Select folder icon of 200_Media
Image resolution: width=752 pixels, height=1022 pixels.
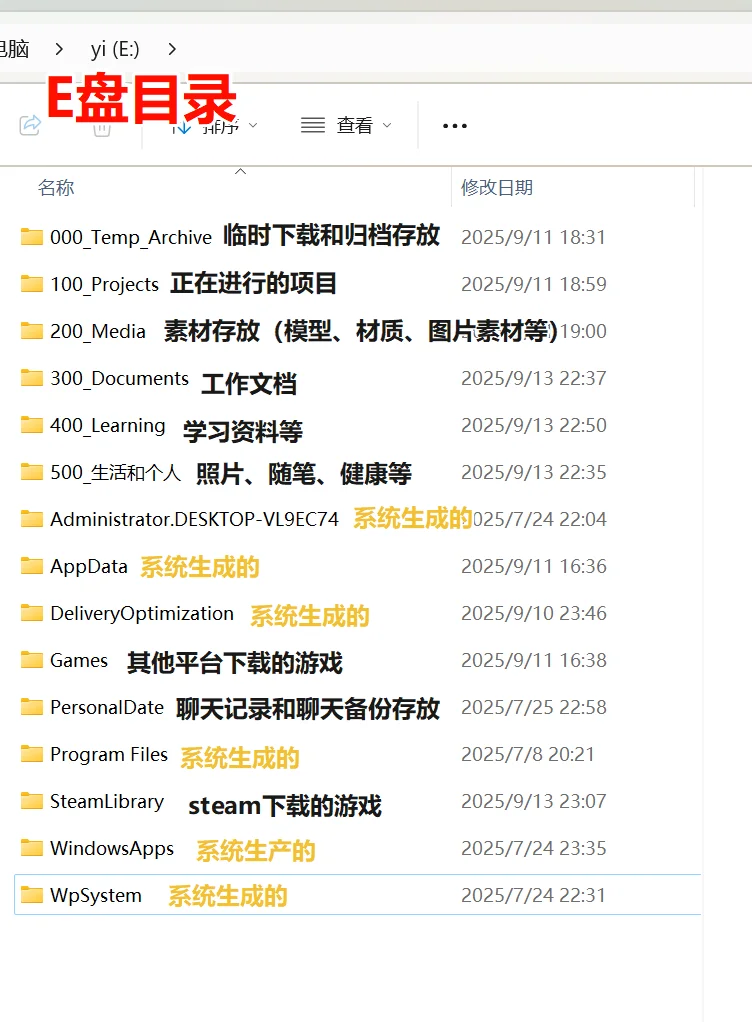(x=31, y=330)
